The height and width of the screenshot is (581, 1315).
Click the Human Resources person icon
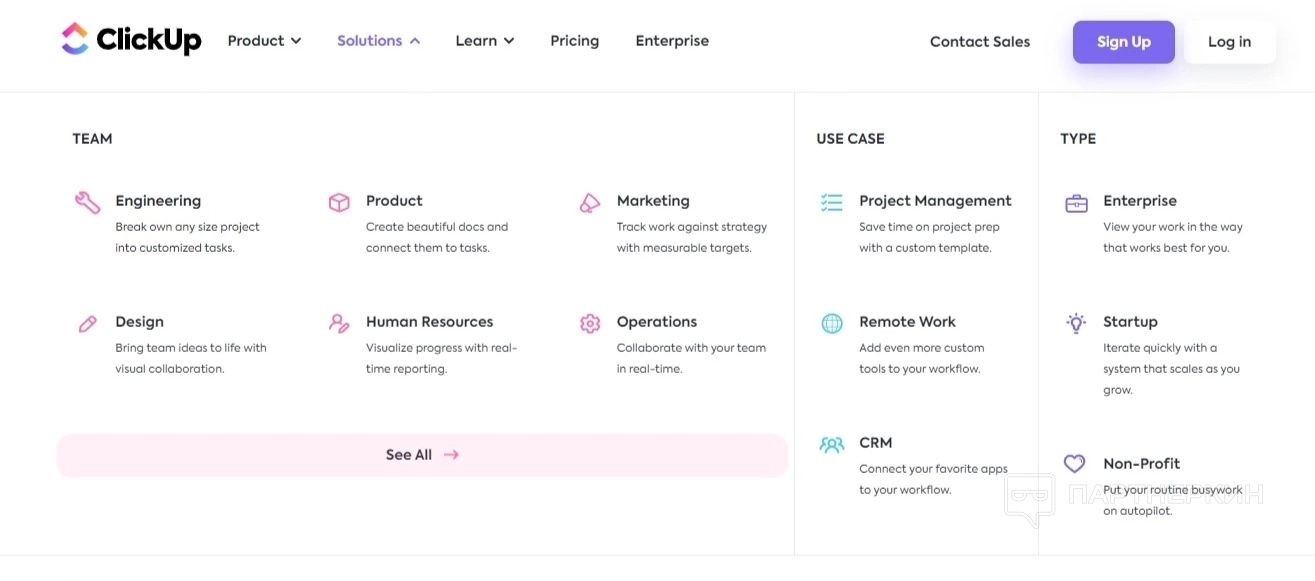339,324
